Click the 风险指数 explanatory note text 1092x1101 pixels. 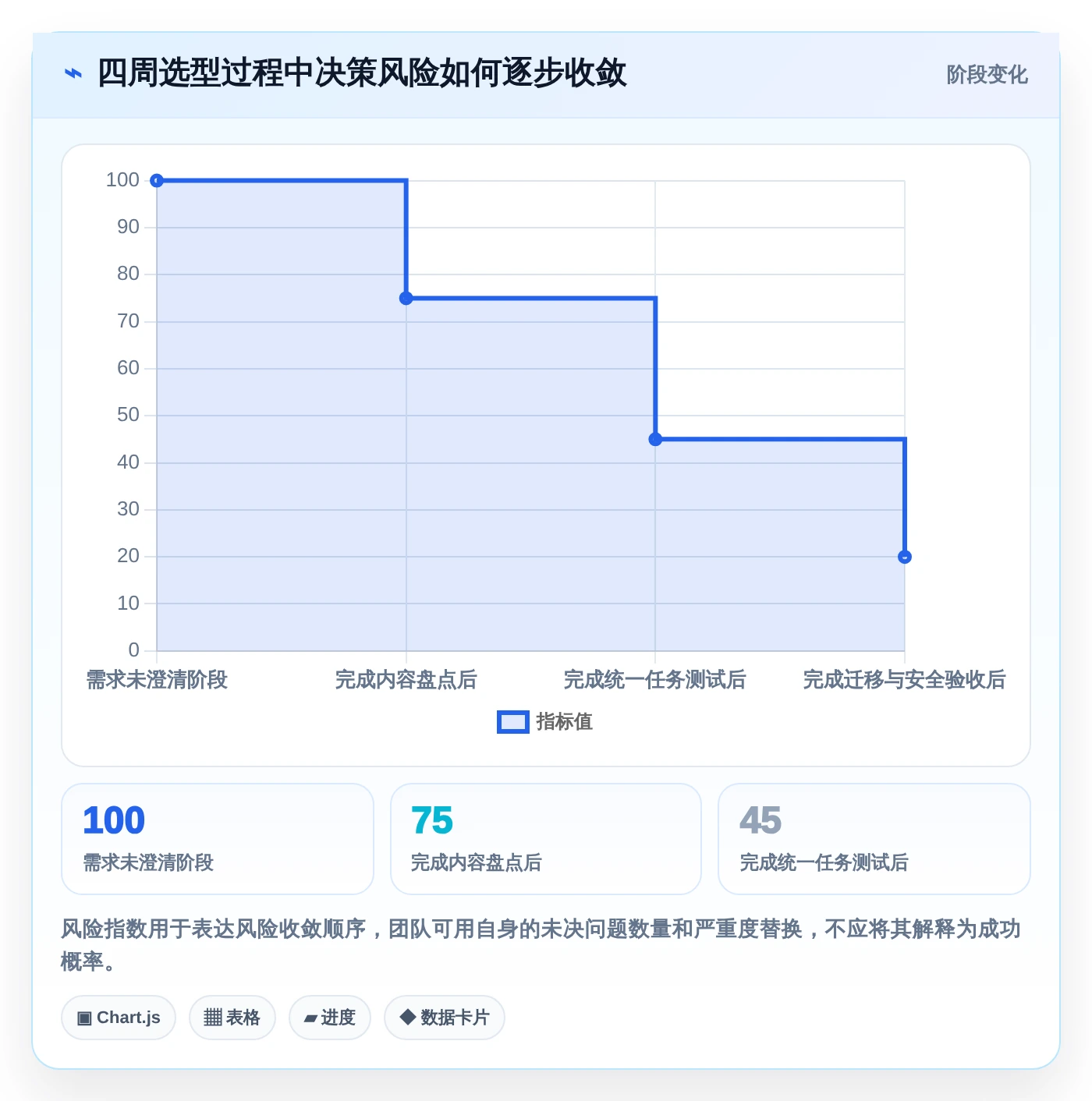coord(541,945)
